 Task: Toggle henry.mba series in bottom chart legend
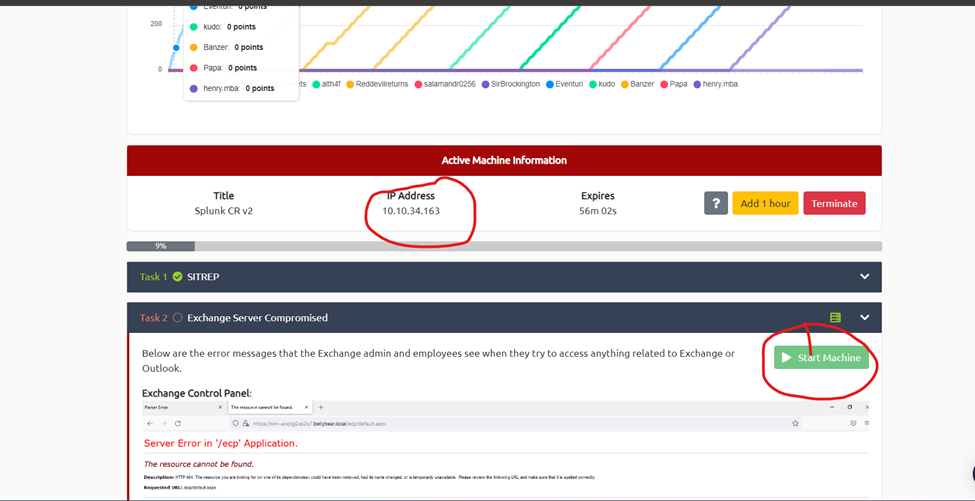coord(715,84)
